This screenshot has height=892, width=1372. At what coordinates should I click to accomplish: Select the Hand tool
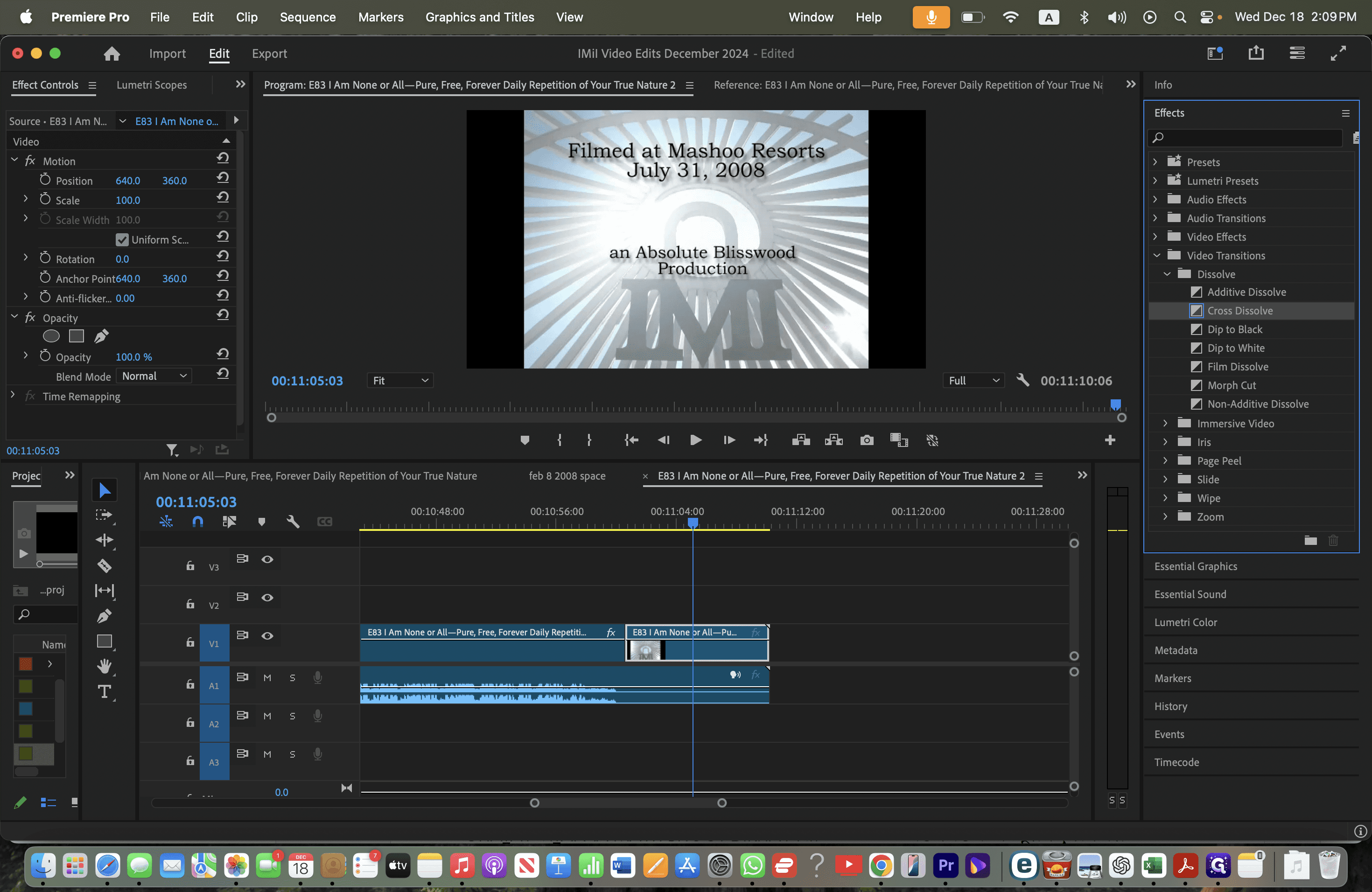tap(105, 666)
